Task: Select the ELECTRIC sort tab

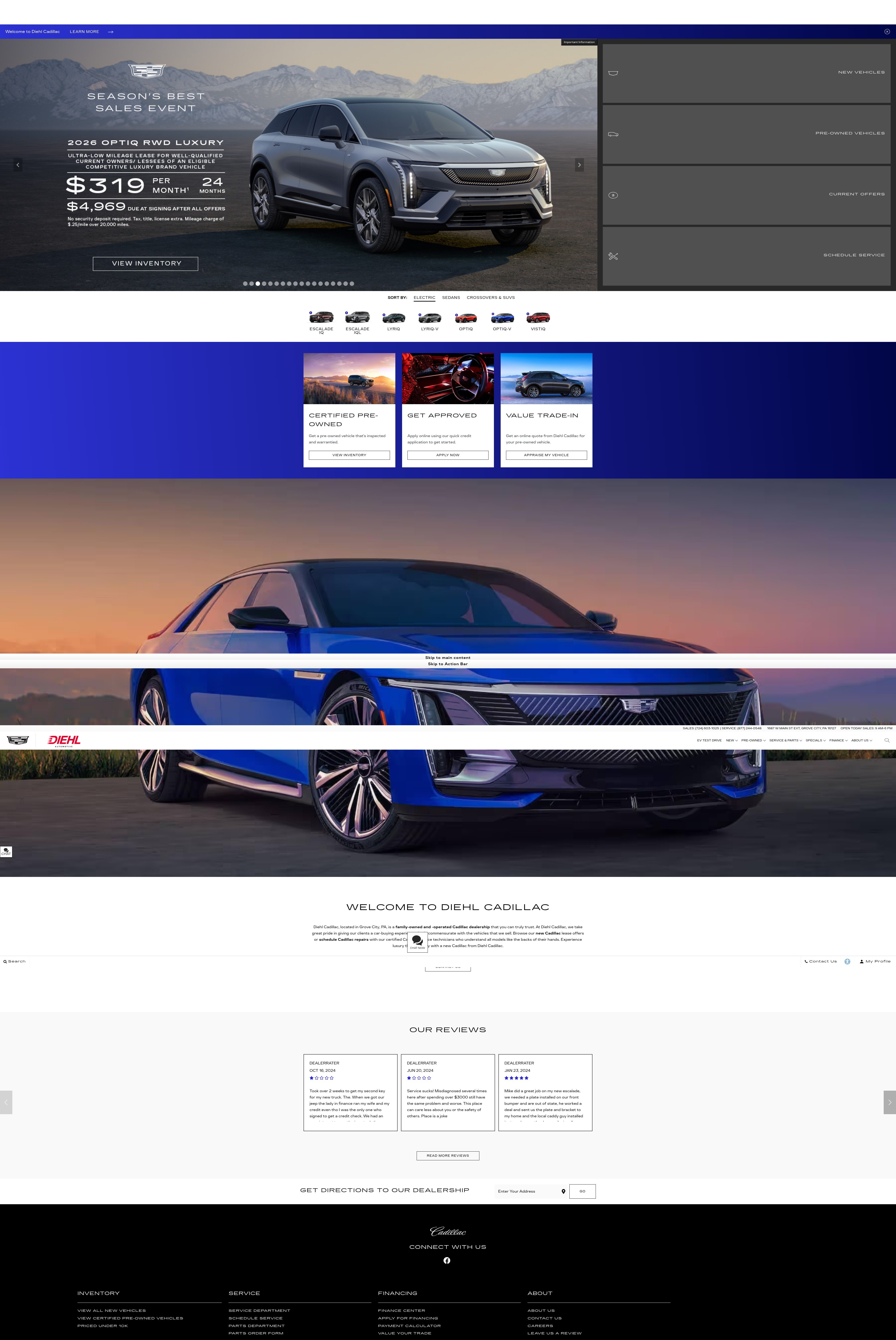Action: (424, 298)
